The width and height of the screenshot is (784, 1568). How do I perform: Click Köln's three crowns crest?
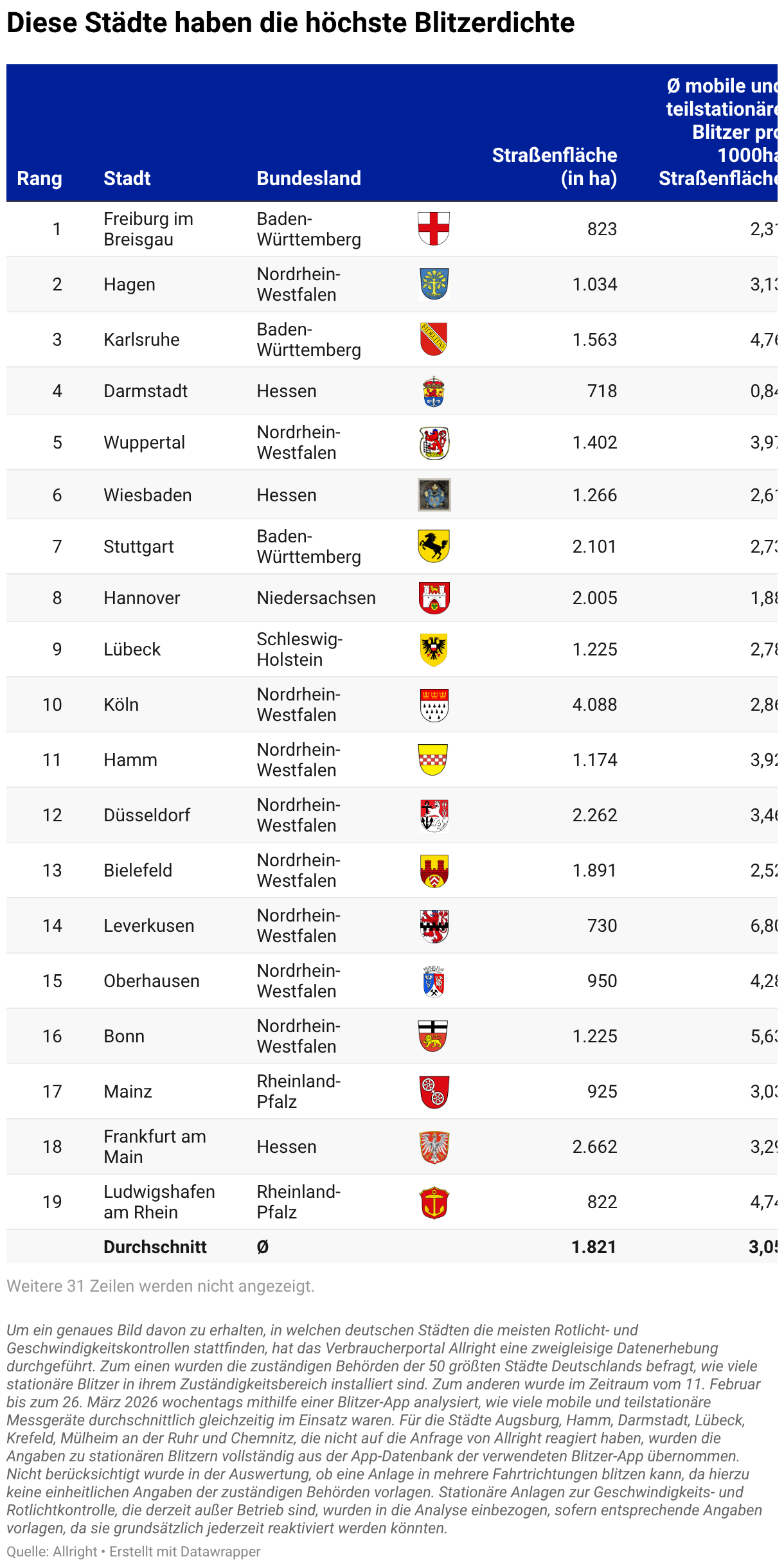click(x=434, y=705)
